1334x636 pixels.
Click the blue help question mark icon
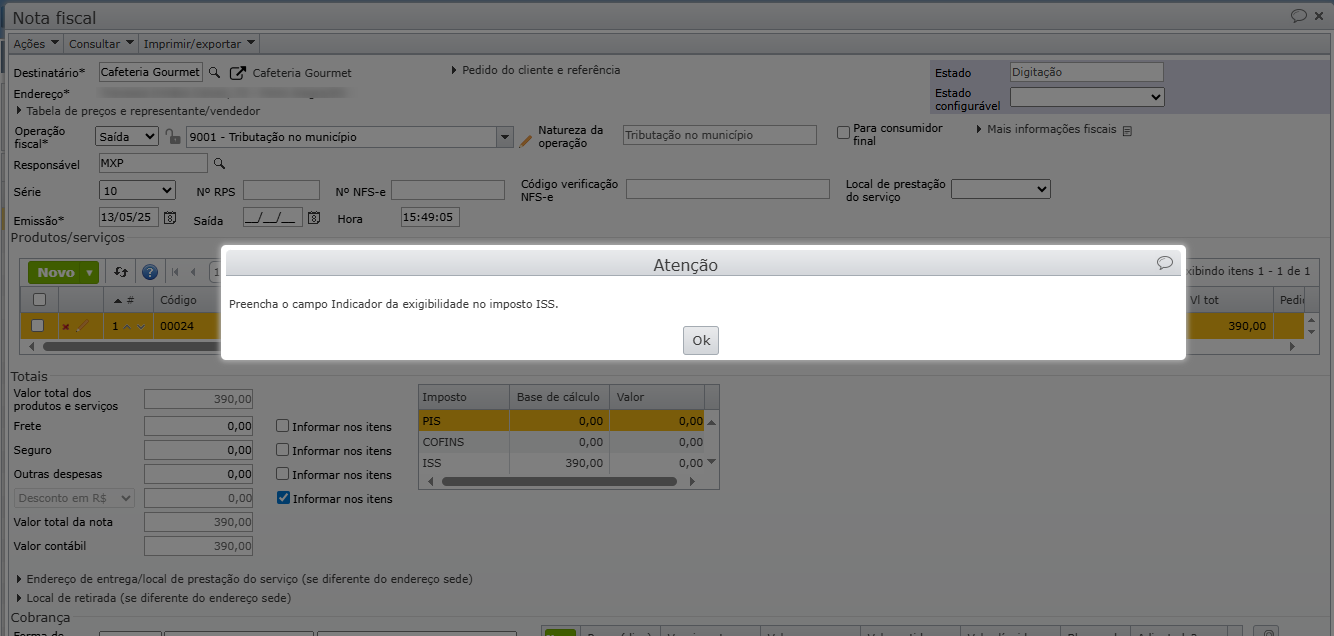(x=150, y=272)
